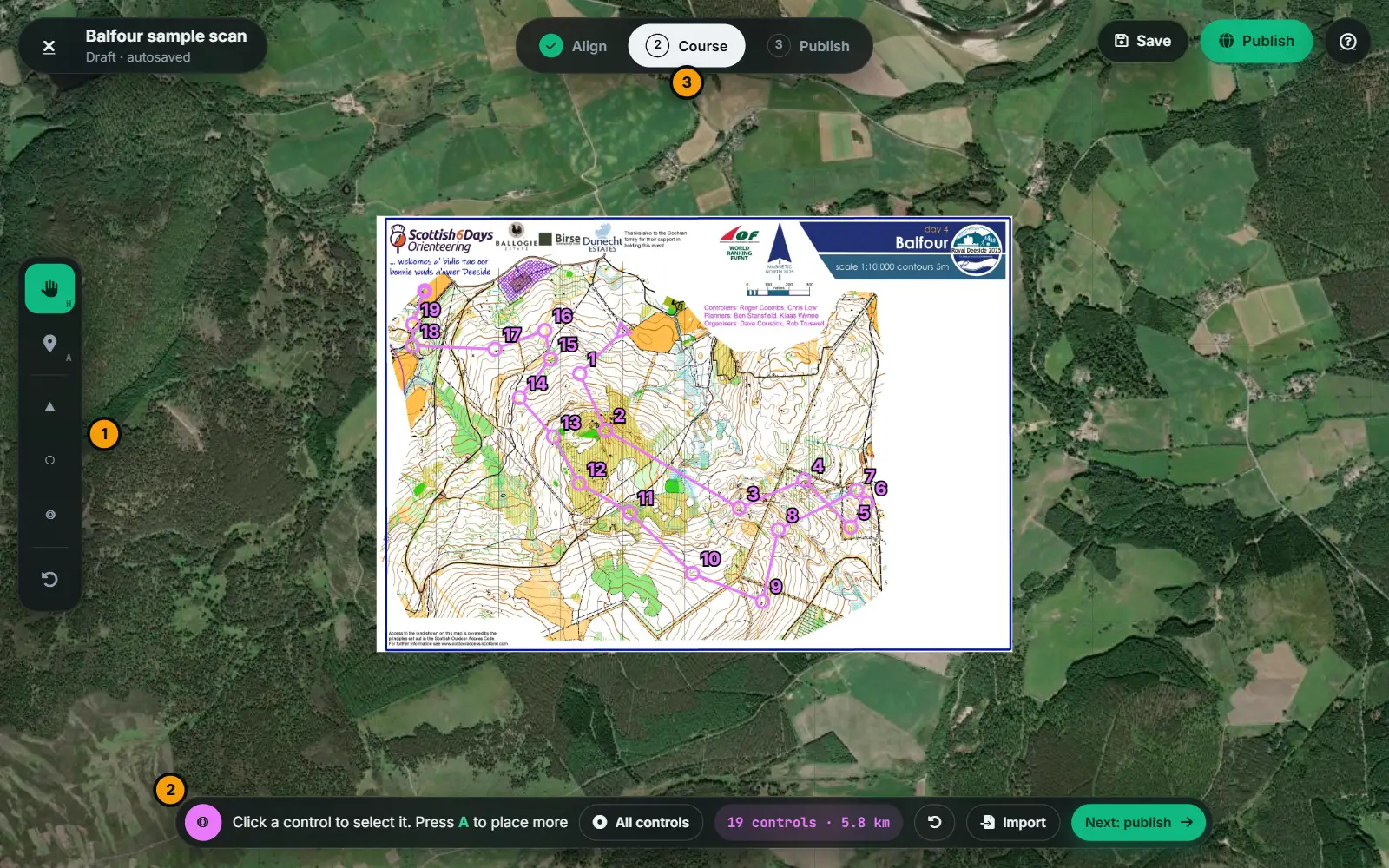Click the 19 controls · 5.8 km summary

click(808, 822)
